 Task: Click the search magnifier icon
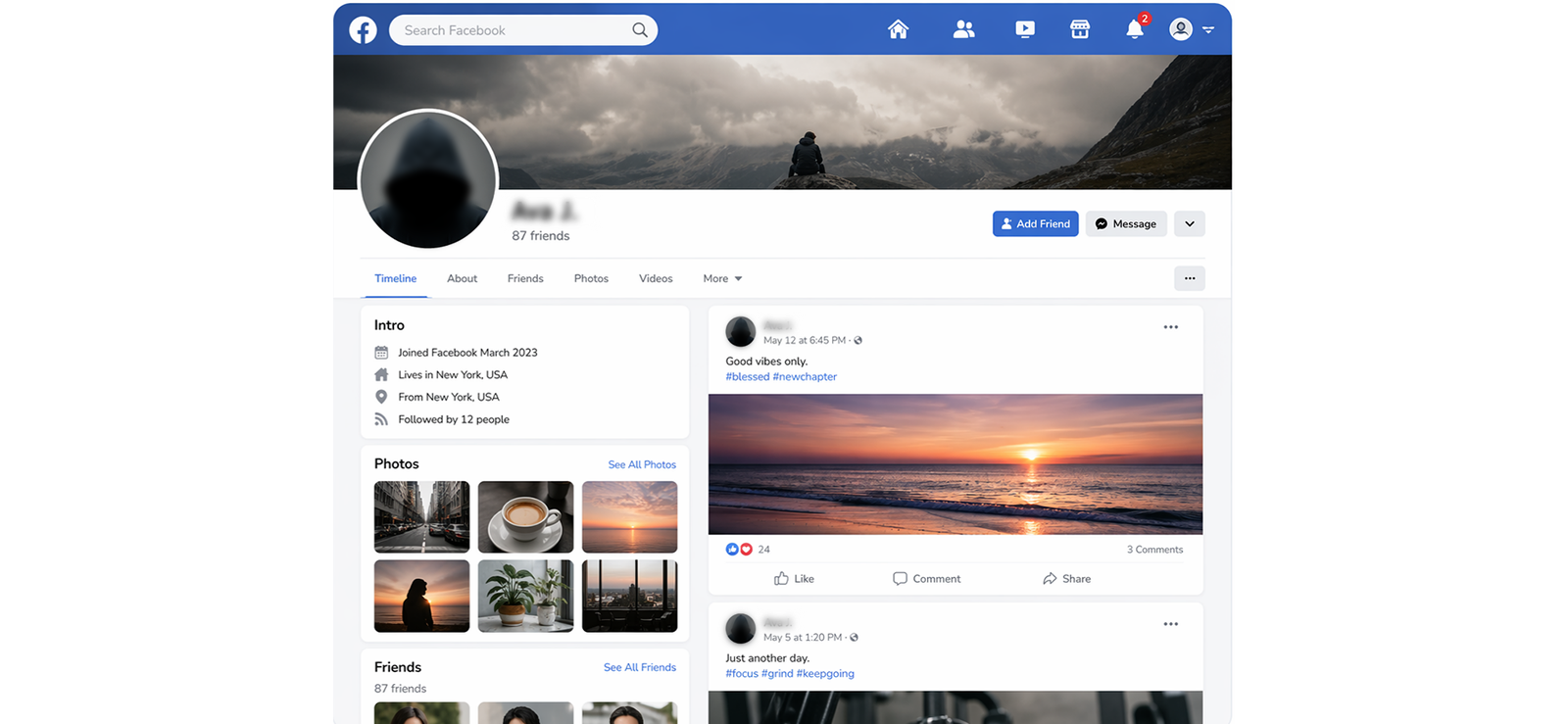tap(640, 30)
